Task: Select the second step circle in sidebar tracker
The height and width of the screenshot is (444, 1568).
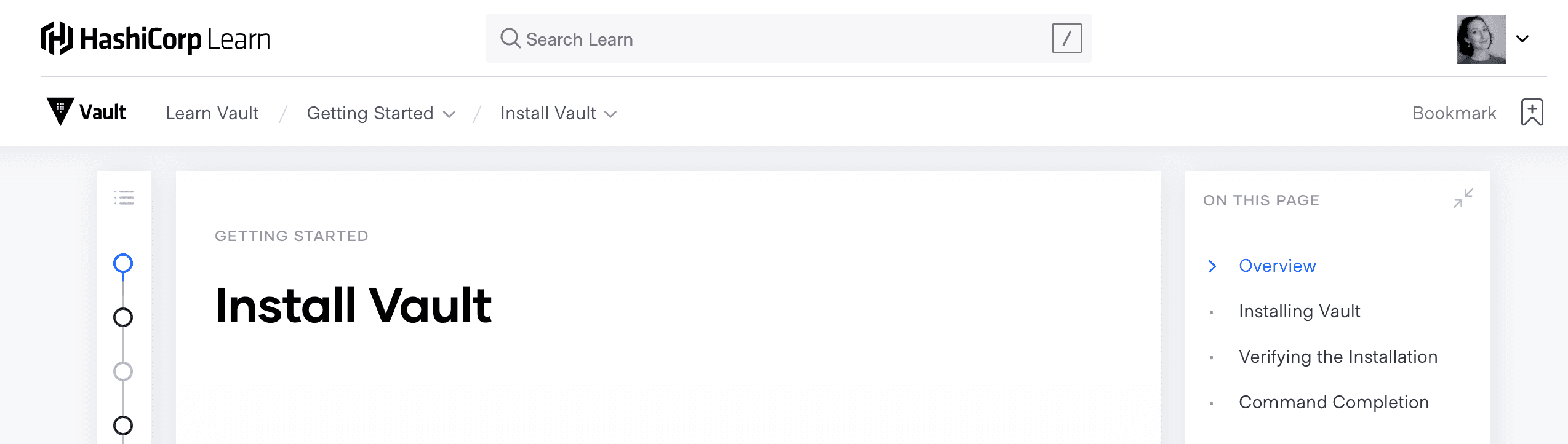Action: pyautogui.click(x=123, y=317)
